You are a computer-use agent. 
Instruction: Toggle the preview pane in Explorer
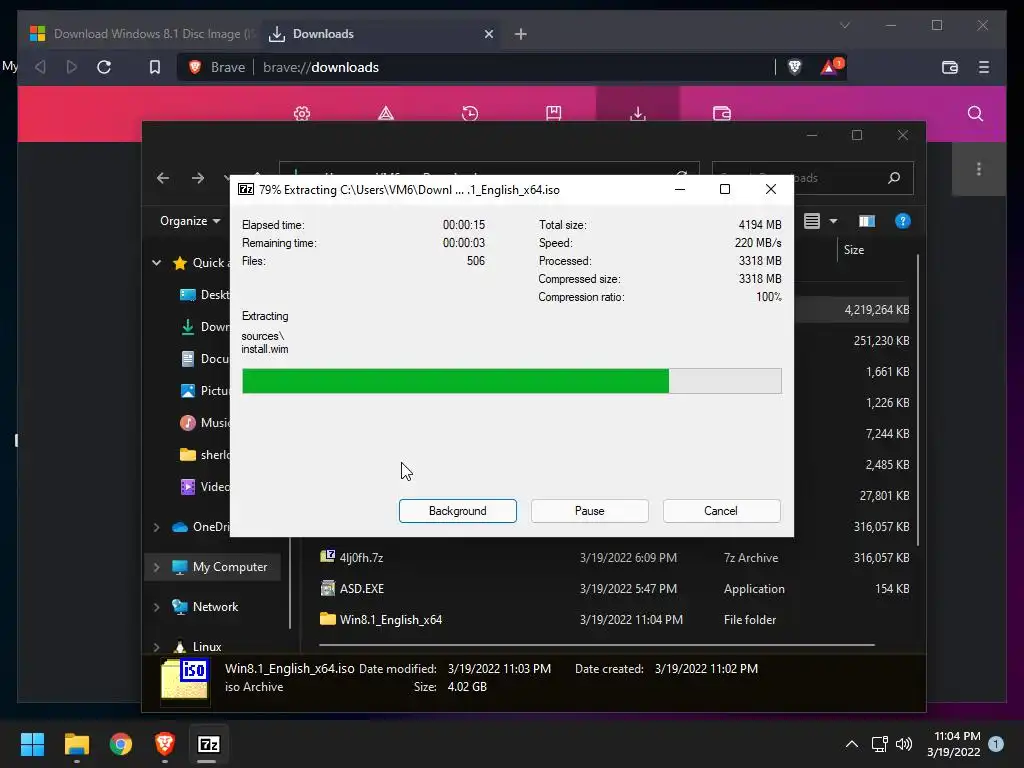[867, 221]
